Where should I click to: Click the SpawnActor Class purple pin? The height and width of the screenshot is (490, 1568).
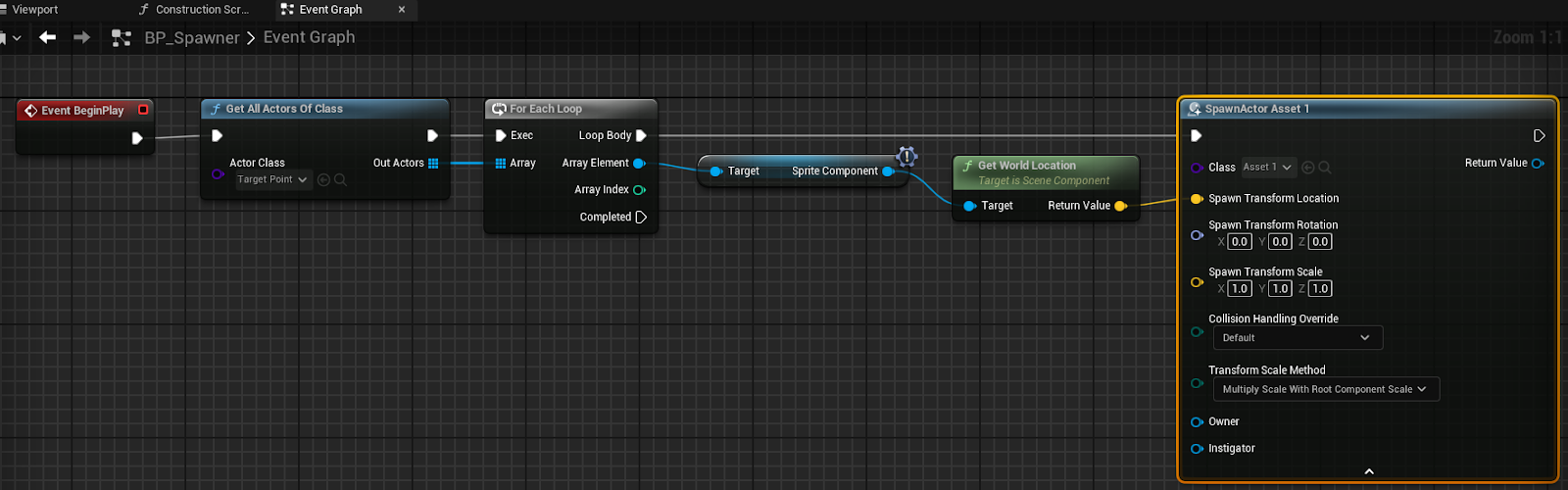tap(1197, 168)
